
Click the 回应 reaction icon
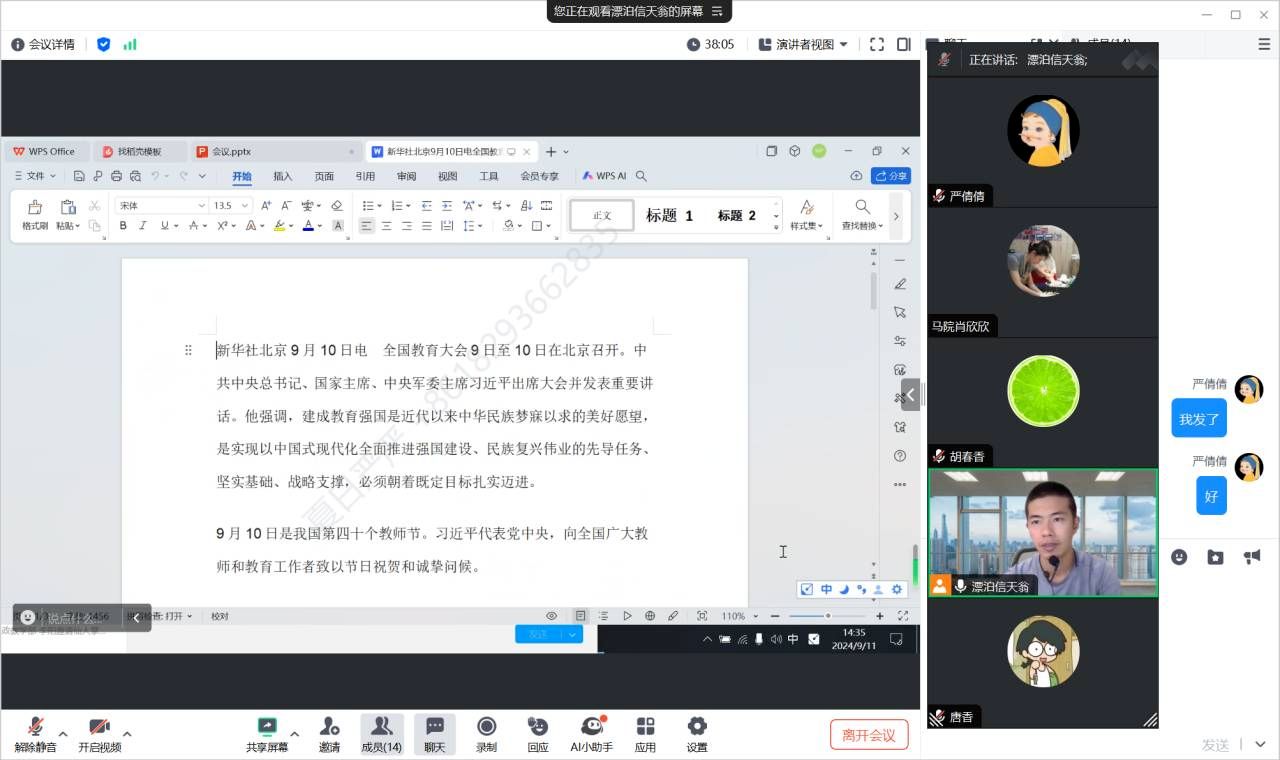tap(538, 727)
